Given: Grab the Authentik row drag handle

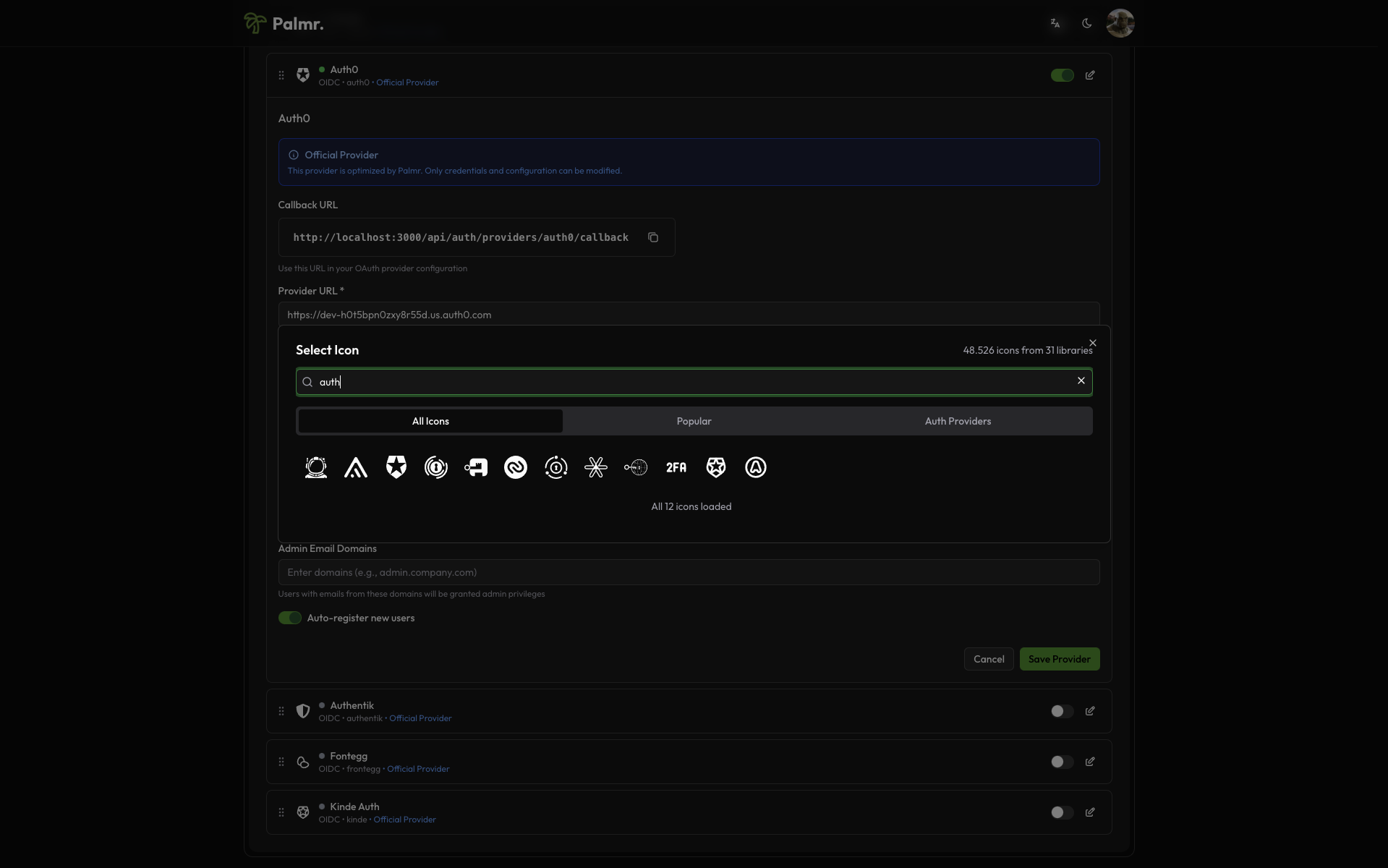Looking at the screenshot, I should point(281,711).
